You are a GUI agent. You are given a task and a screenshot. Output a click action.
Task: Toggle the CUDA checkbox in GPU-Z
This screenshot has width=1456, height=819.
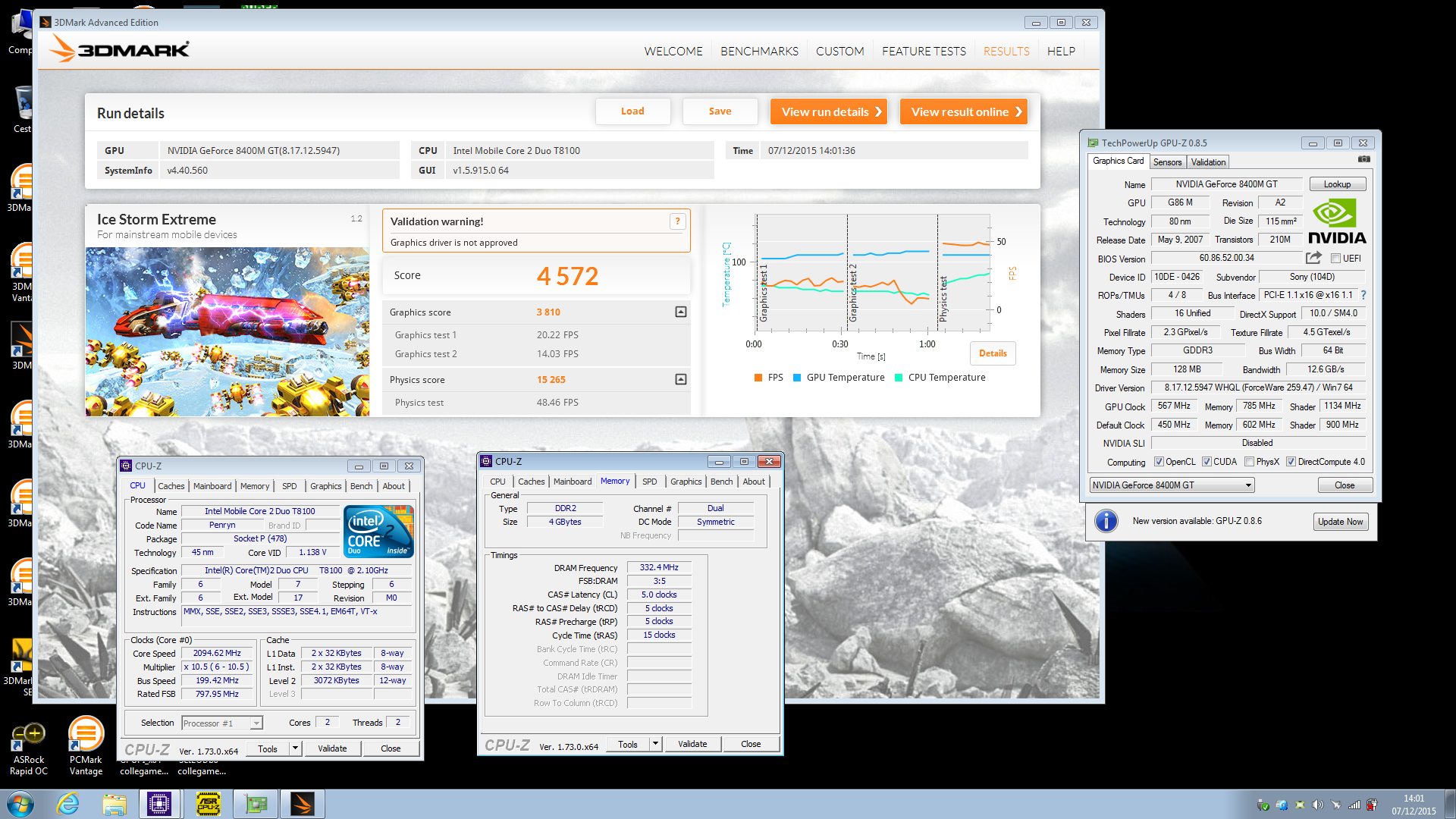[x=1207, y=462]
